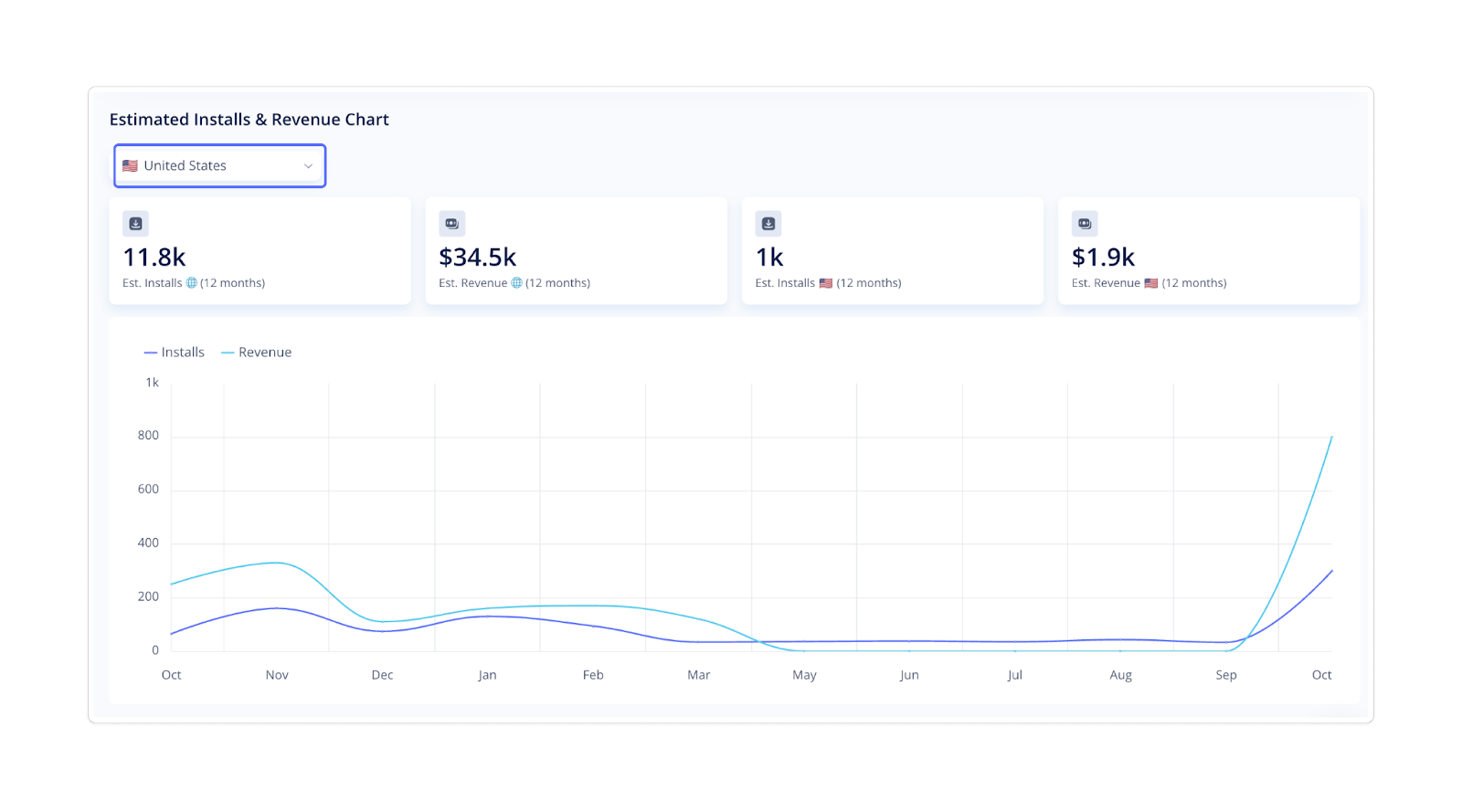Click the money icon above $1.9k revenue
The width and height of the screenshot is (1462, 812).
click(x=1085, y=224)
